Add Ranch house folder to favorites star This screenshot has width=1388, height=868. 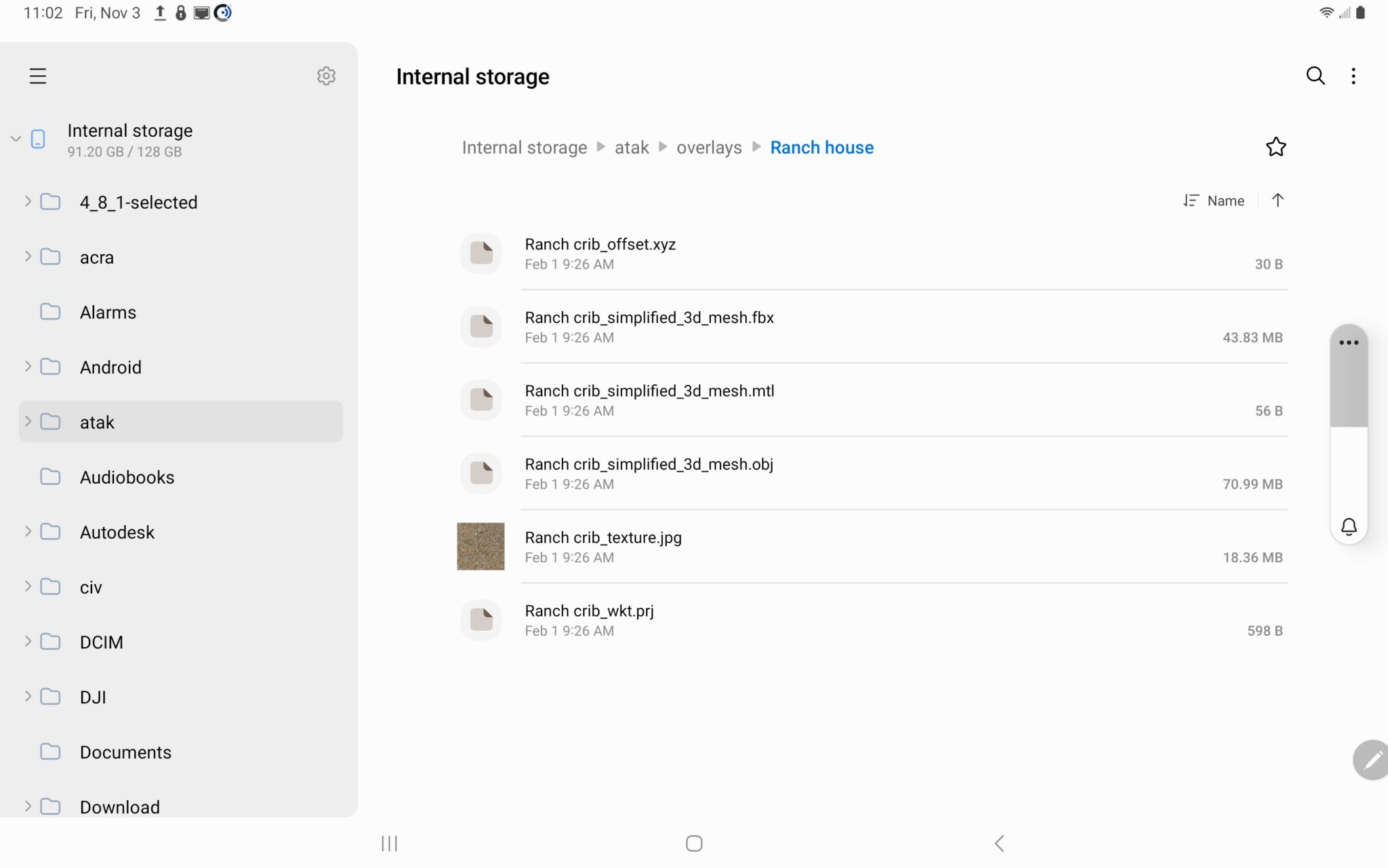(1275, 147)
